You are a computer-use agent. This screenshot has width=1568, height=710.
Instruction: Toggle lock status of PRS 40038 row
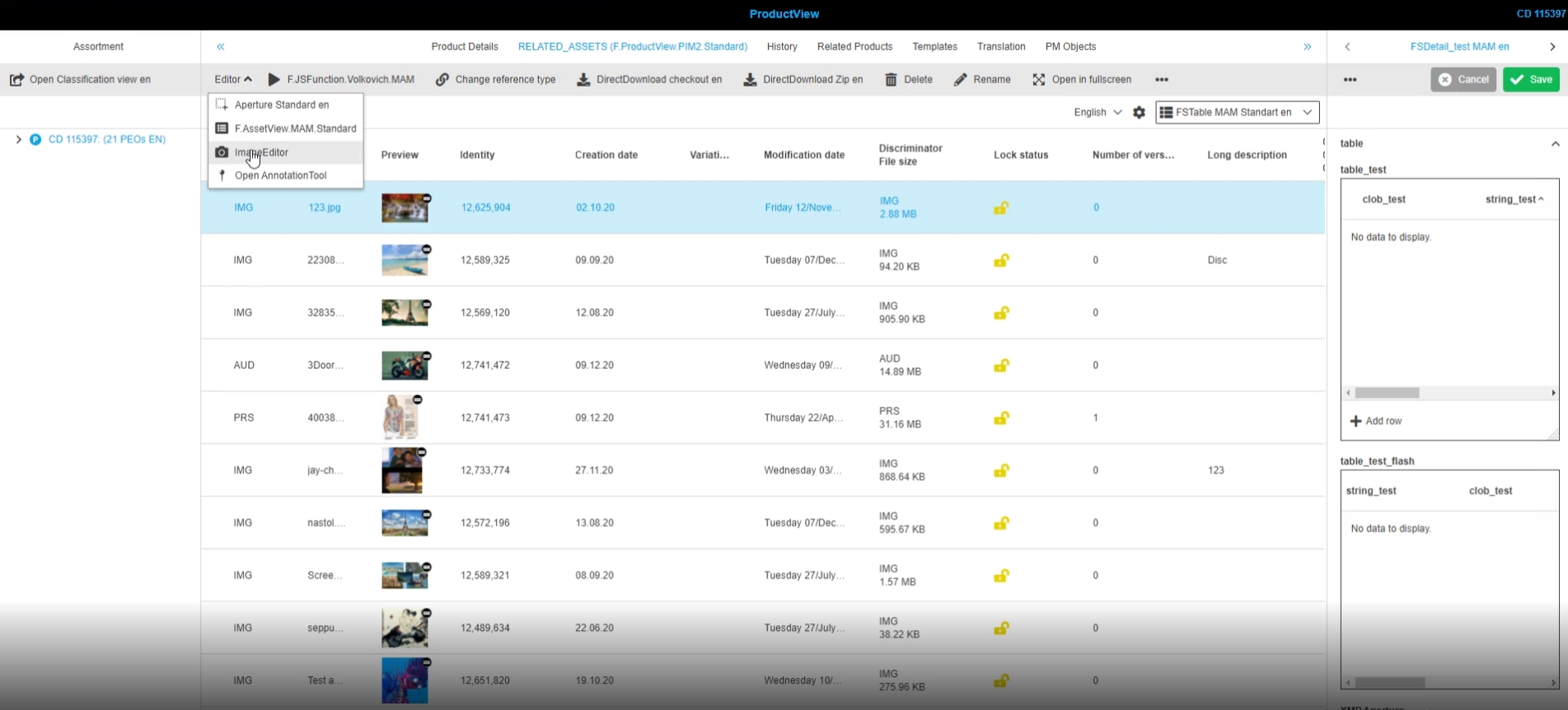(x=1001, y=418)
